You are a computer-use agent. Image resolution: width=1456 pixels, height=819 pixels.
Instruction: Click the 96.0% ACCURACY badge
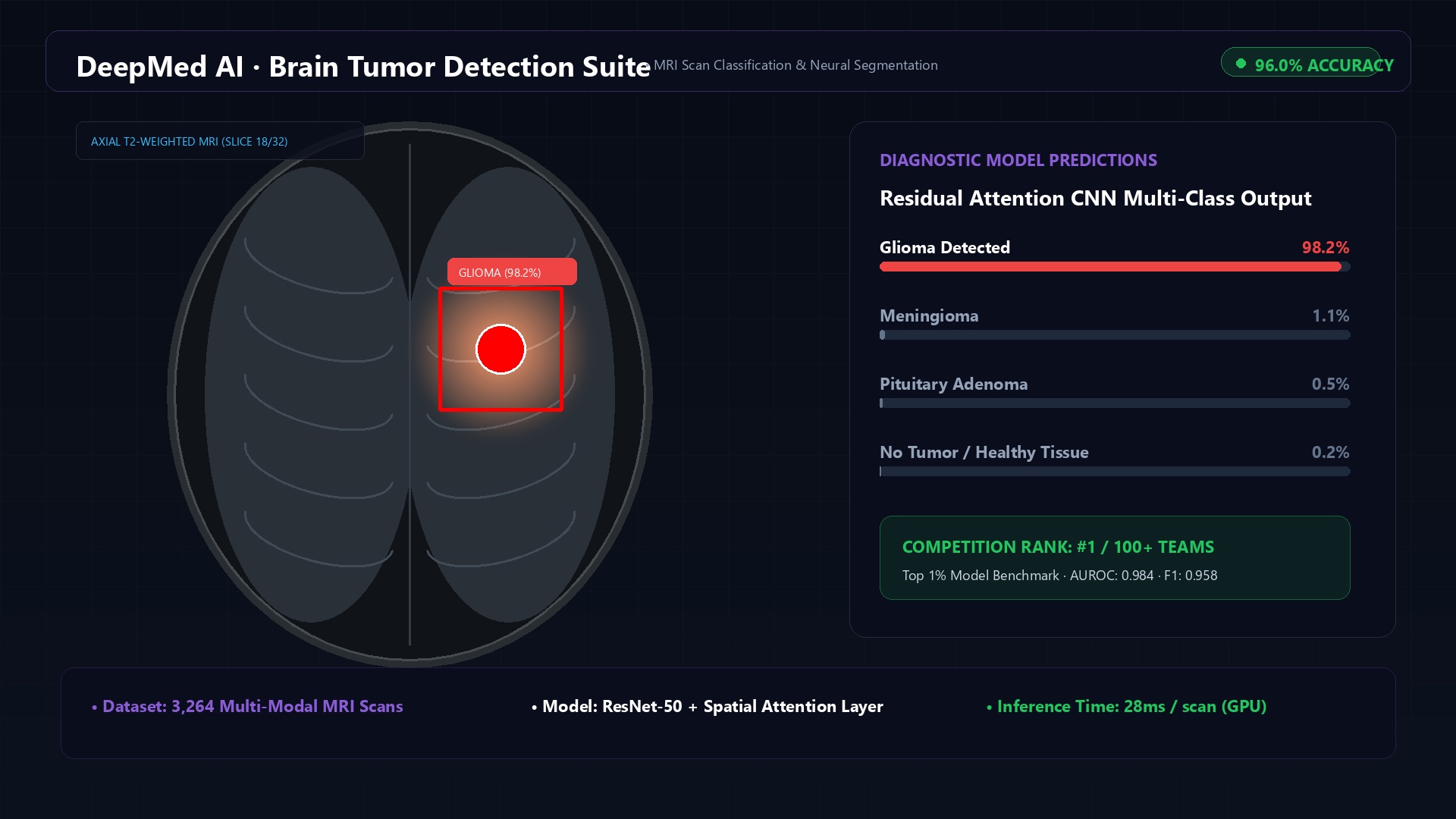(x=1301, y=62)
